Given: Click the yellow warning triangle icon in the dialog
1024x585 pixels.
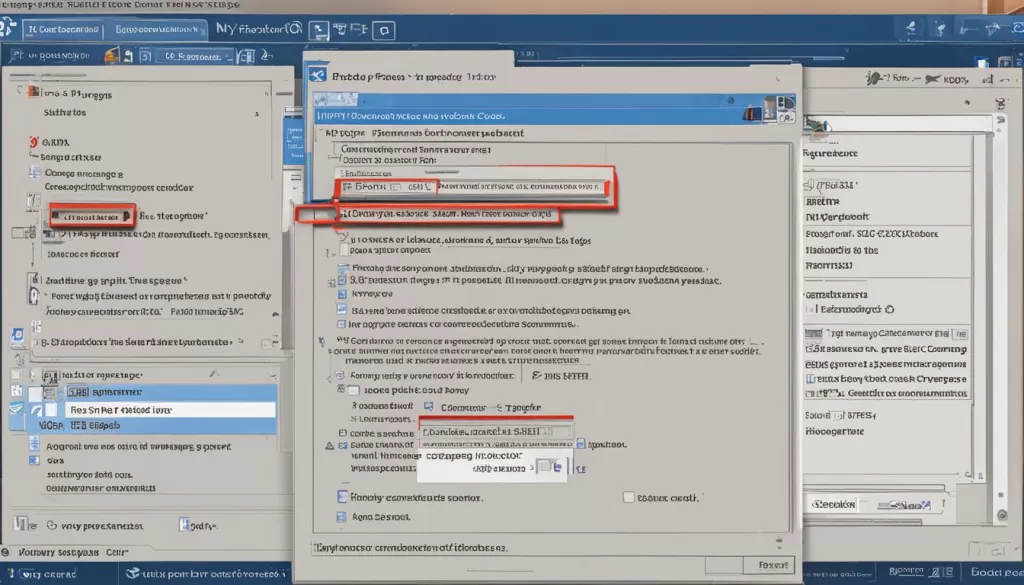Looking at the screenshot, I should coord(329,446).
